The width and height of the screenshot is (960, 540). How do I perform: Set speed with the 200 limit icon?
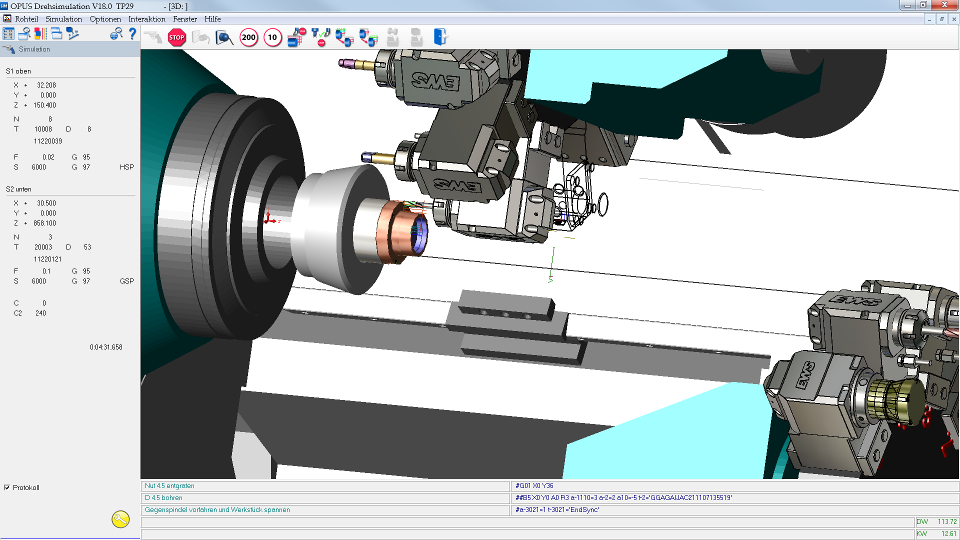[249, 37]
